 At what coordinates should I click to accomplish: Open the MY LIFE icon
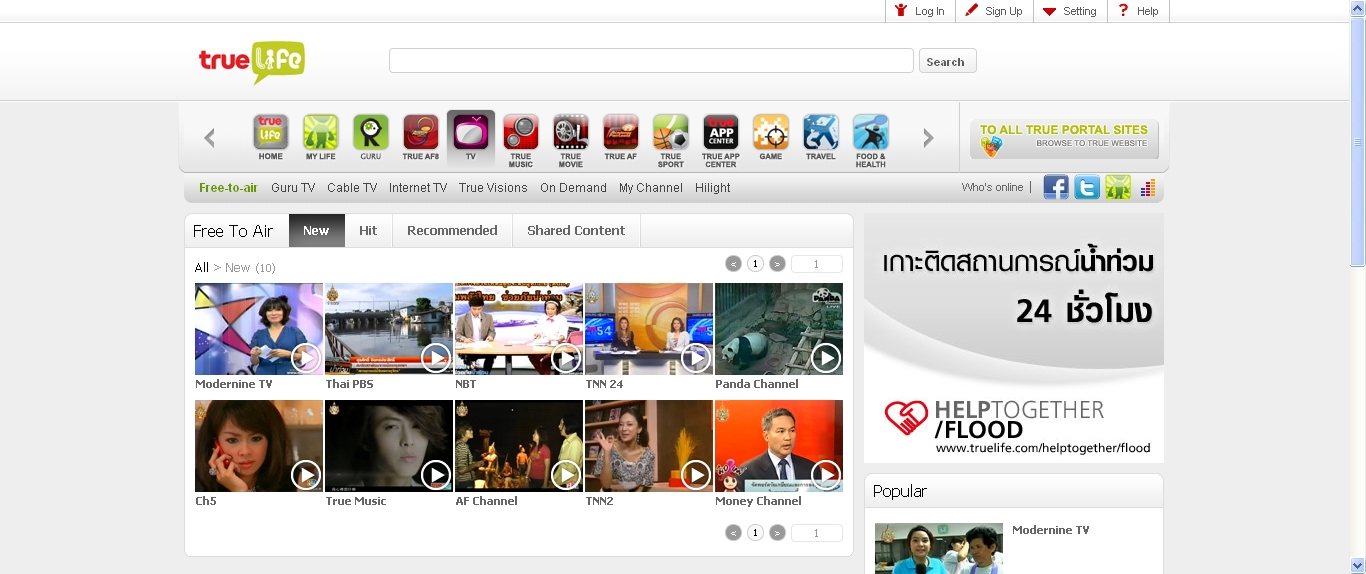pos(321,137)
